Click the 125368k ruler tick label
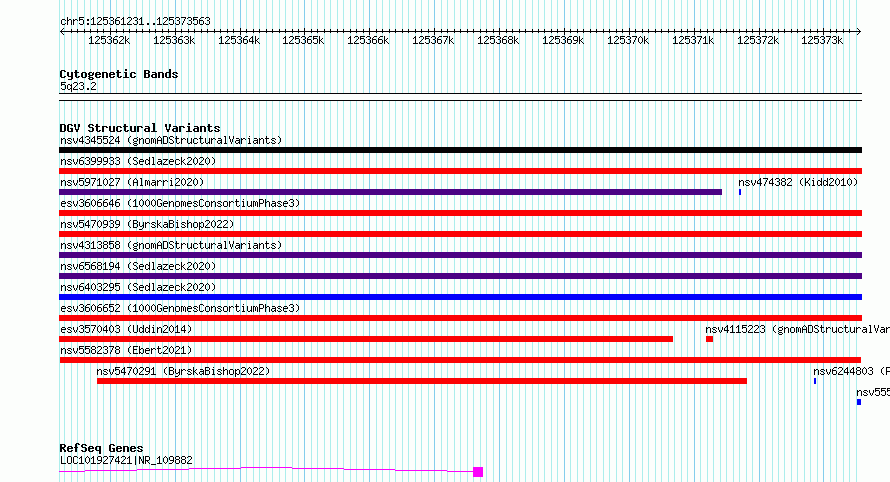890x482 pixels. pos(498,41)
